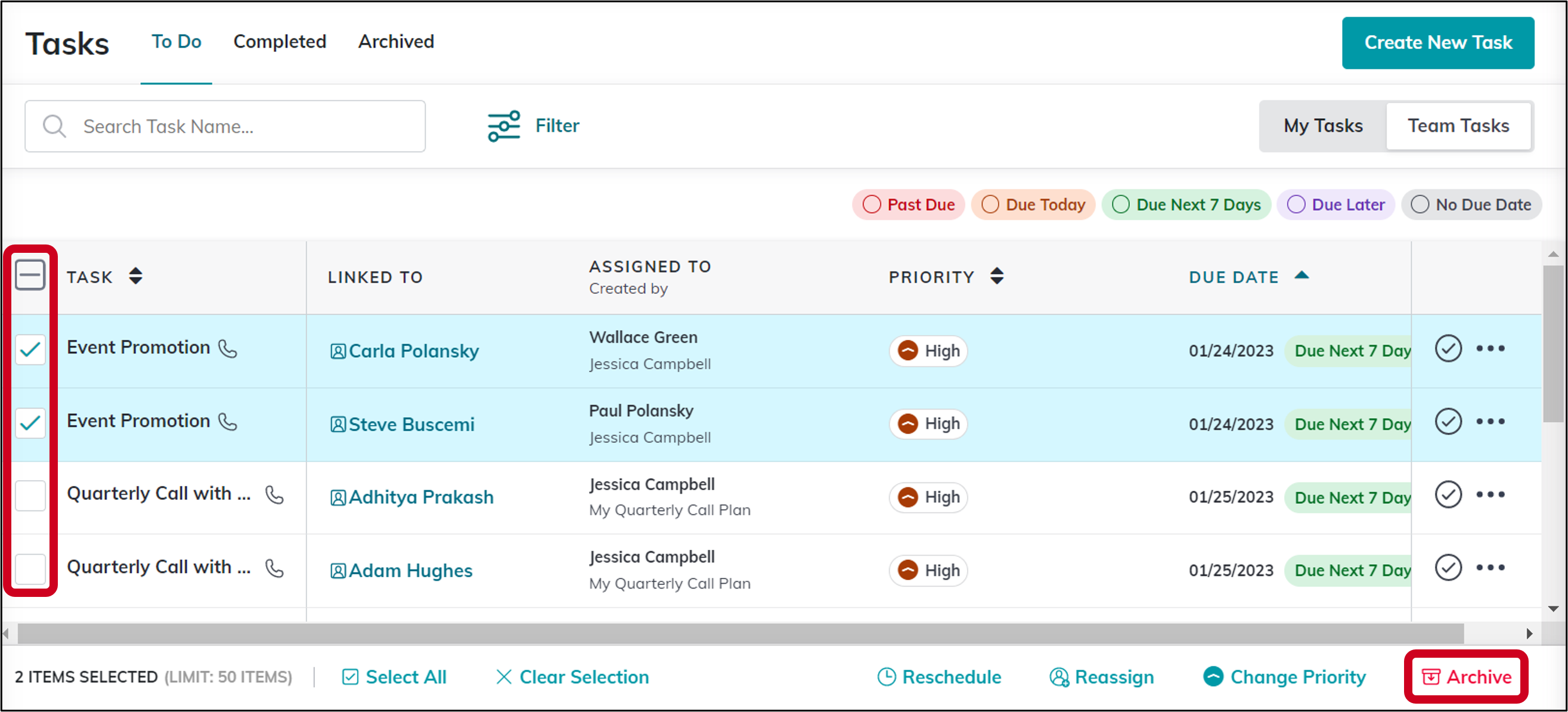Toggle the header select-all checkbox
This screenshot has height=712, width=1568.
(30, 275)
